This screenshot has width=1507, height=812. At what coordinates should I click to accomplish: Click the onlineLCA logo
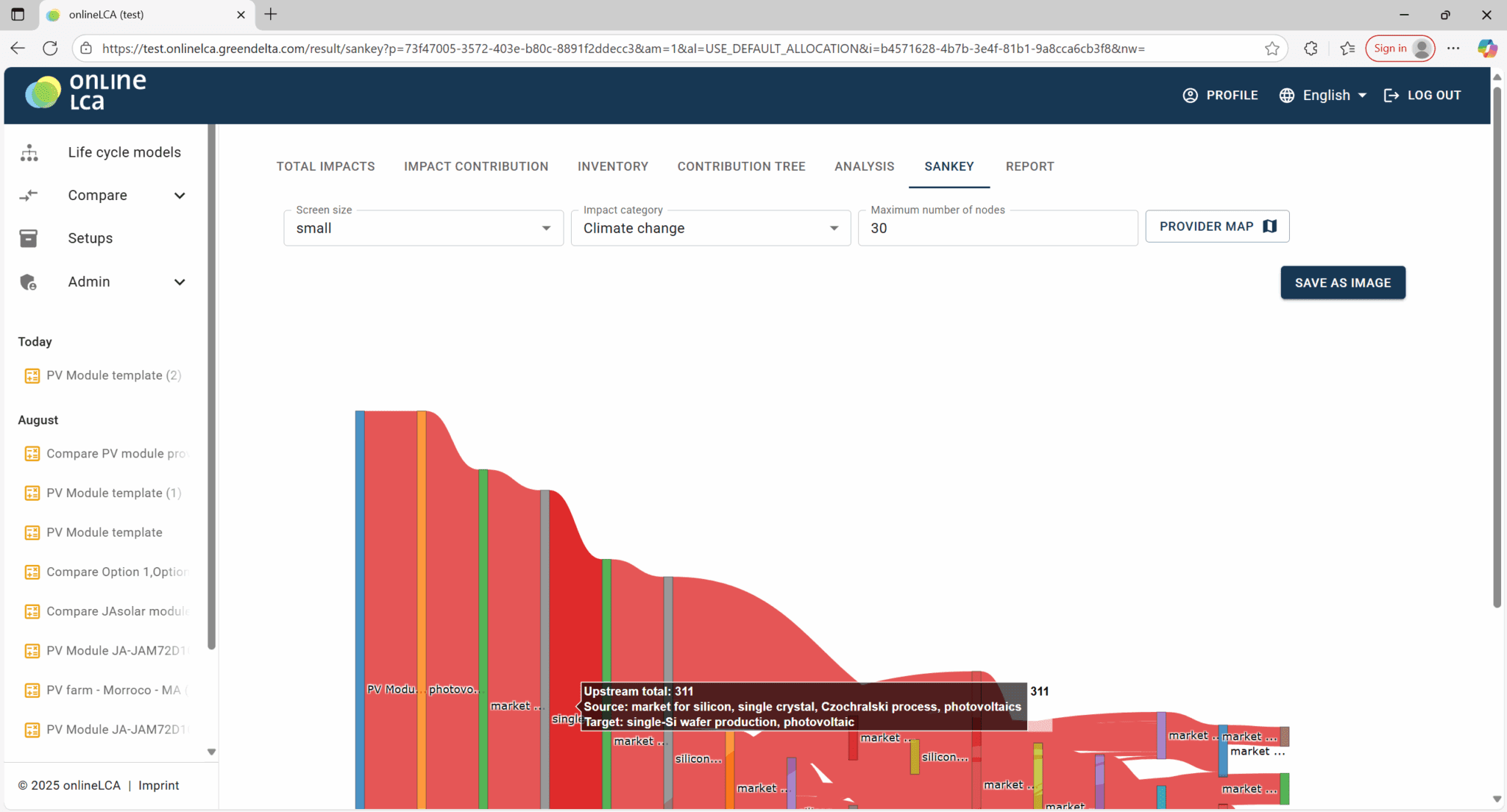point(86,93)
